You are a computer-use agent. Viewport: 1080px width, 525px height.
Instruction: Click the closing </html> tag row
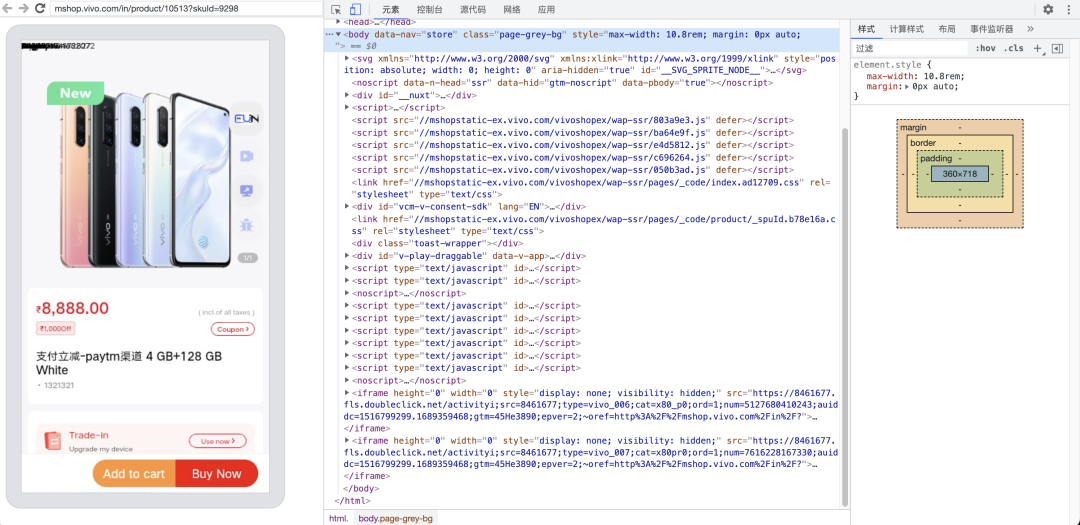(x=352, y=501)
